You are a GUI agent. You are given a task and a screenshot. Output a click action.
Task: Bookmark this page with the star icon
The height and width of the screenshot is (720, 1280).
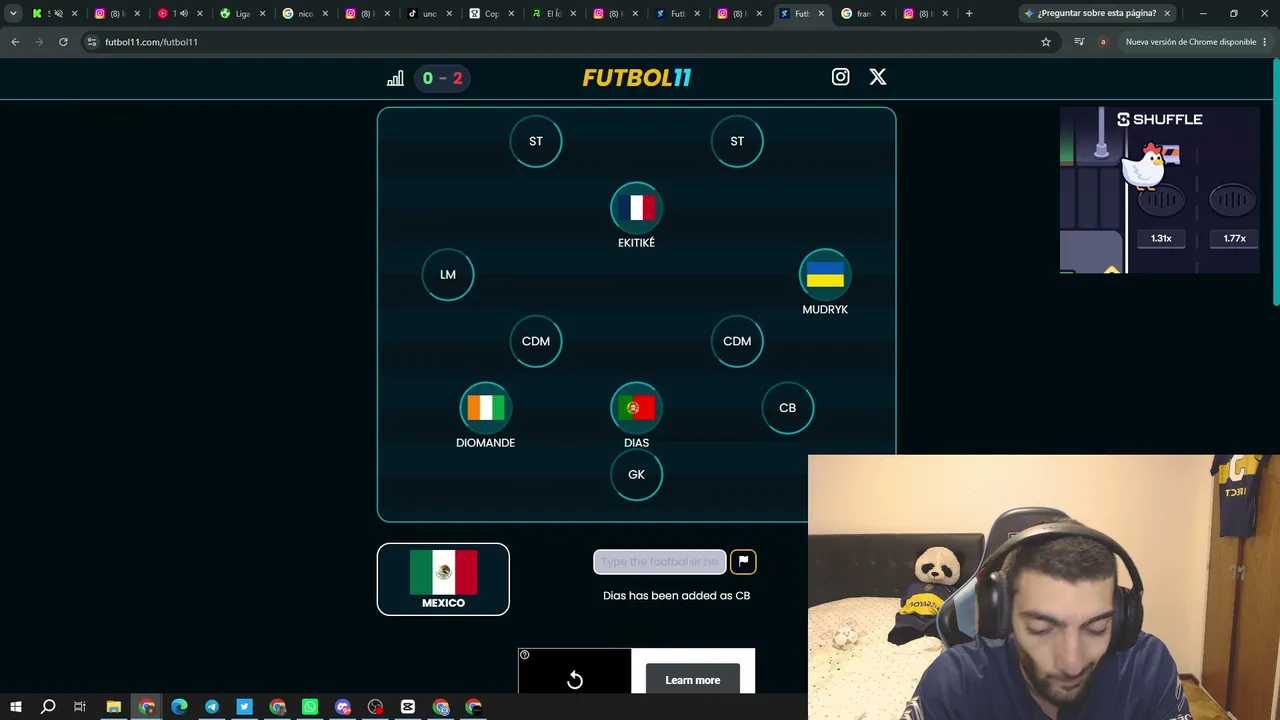tap(1046, 42)
